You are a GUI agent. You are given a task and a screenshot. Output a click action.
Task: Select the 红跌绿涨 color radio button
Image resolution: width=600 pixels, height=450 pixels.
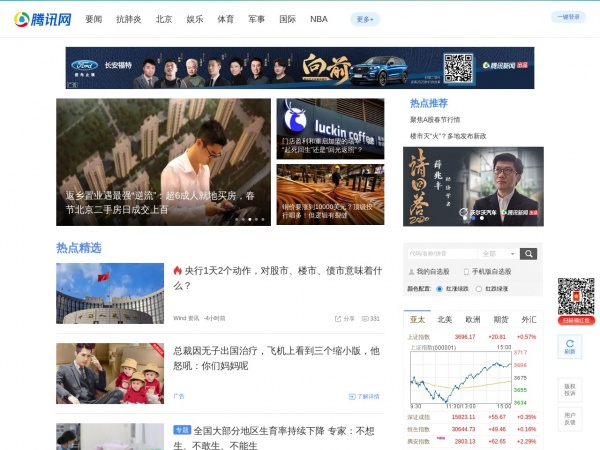pyautogui.click(x=478, y=289)
